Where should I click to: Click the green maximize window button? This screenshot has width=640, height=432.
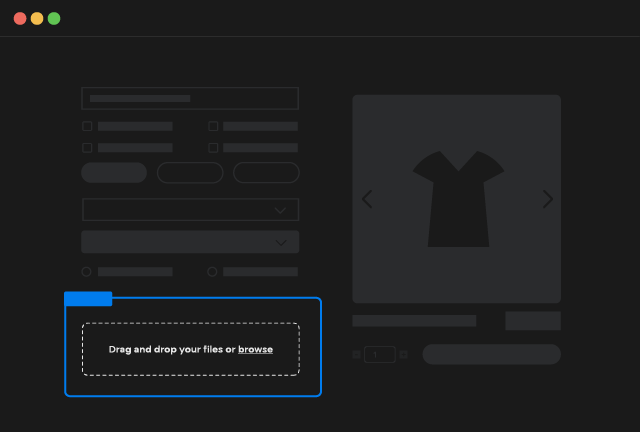click(54, 18)
